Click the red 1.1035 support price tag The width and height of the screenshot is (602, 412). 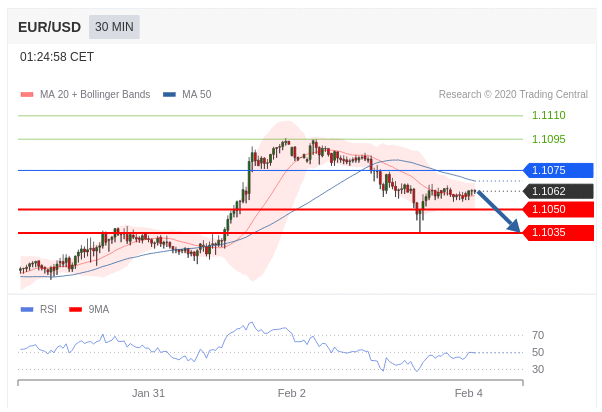click(558, 232)
